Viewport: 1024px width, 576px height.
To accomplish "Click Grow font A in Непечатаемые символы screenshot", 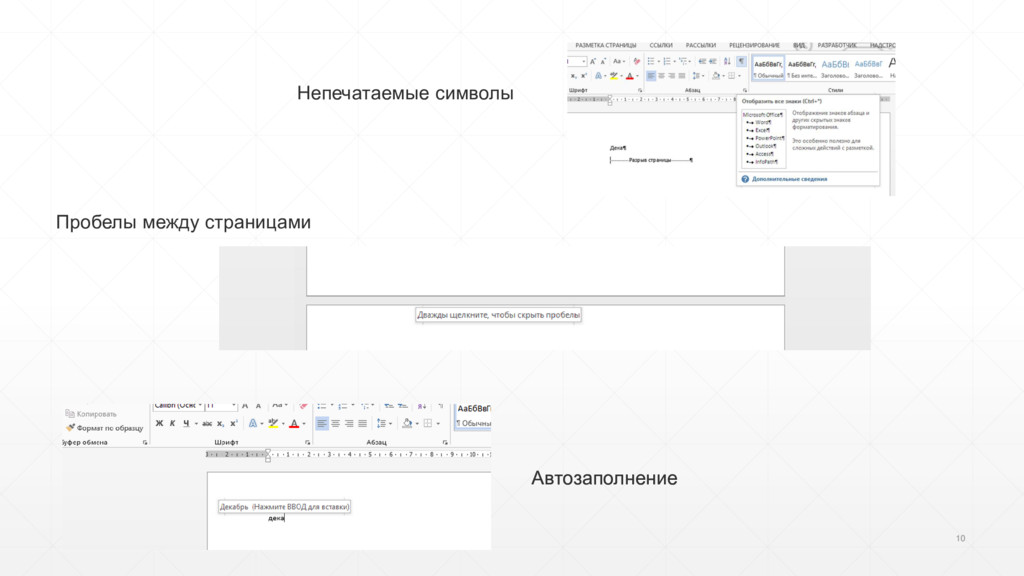I will 593,61.
